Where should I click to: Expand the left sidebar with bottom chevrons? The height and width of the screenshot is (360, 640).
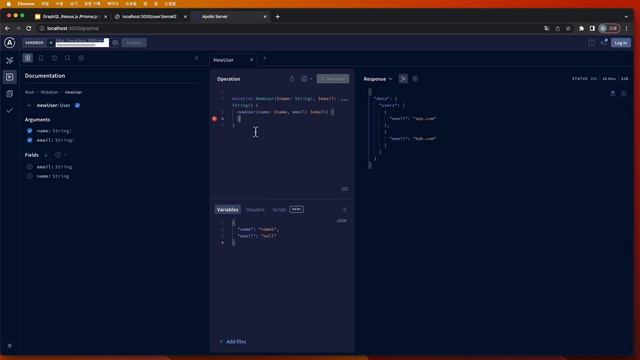click(10, 346)
